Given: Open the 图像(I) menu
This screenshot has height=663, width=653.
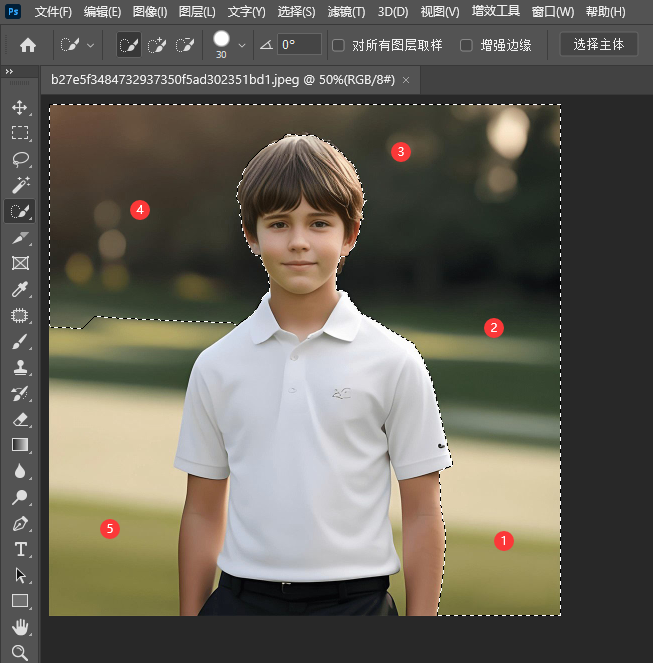Looking at the screenshot, I should pyautogui.click(x=150, y=12).
